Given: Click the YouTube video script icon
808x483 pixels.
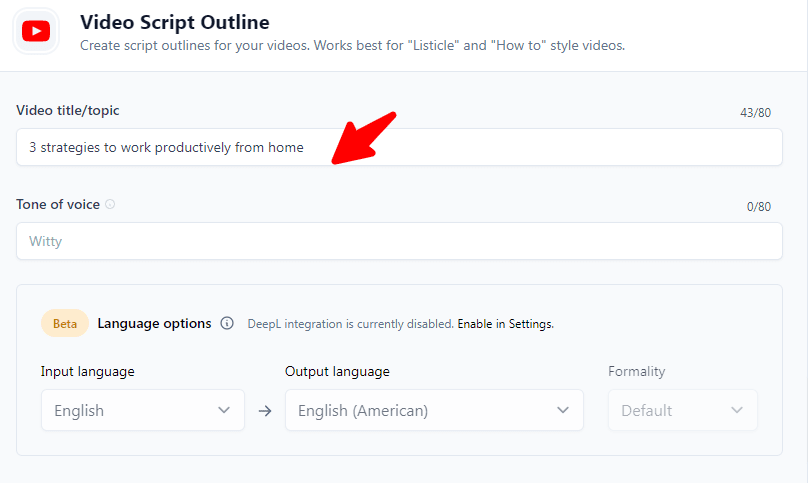Looking at the screenshot, I should click(x=36, y=31).
